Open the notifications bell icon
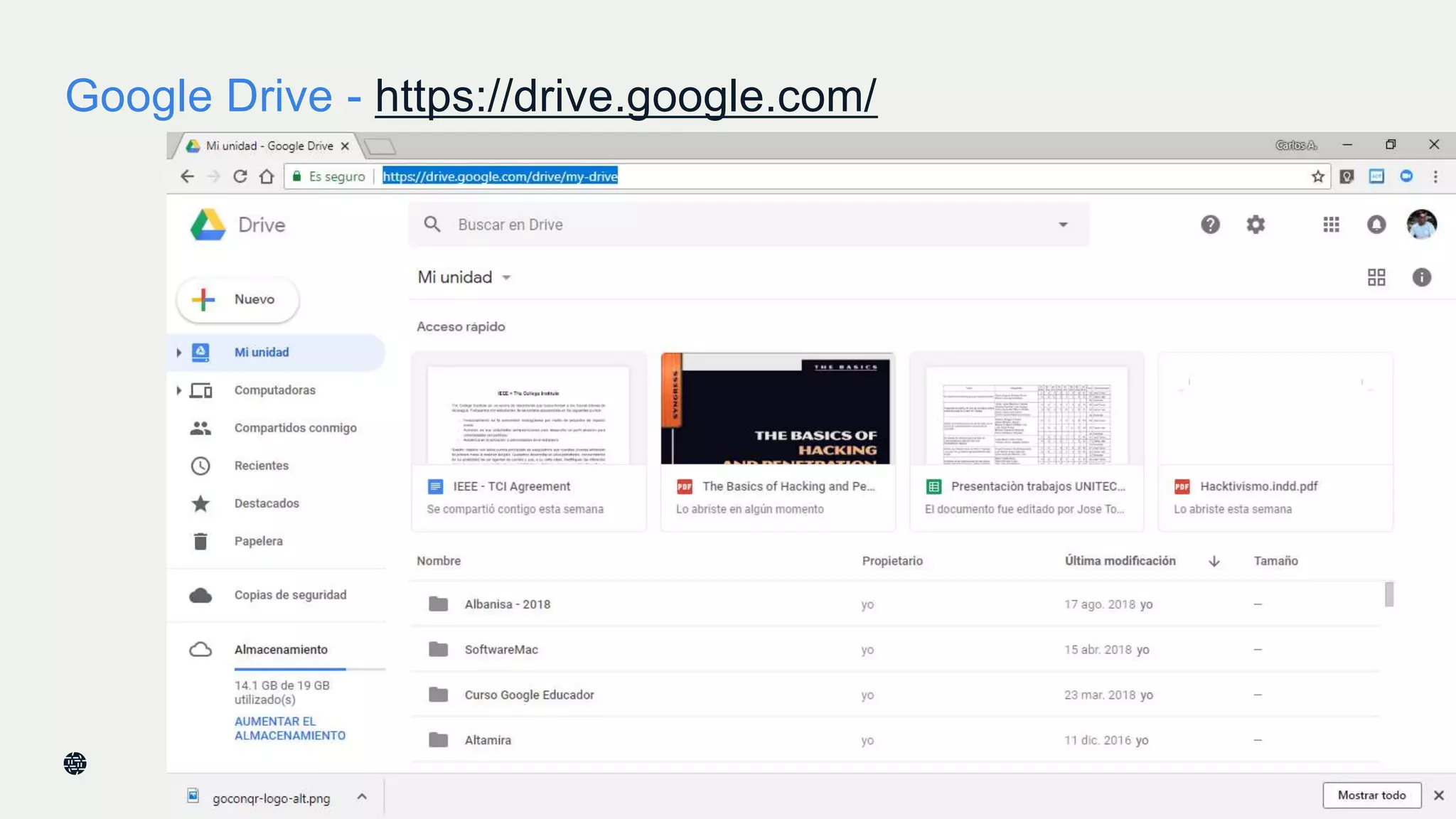The width and height of the screenshot is (1456, 819). (1376, 225)
